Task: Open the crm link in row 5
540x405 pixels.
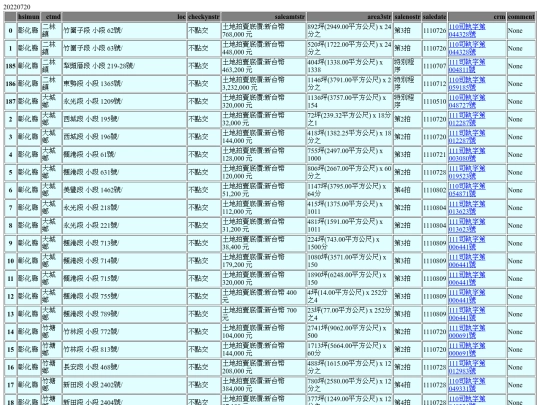Action: (467, 172)
